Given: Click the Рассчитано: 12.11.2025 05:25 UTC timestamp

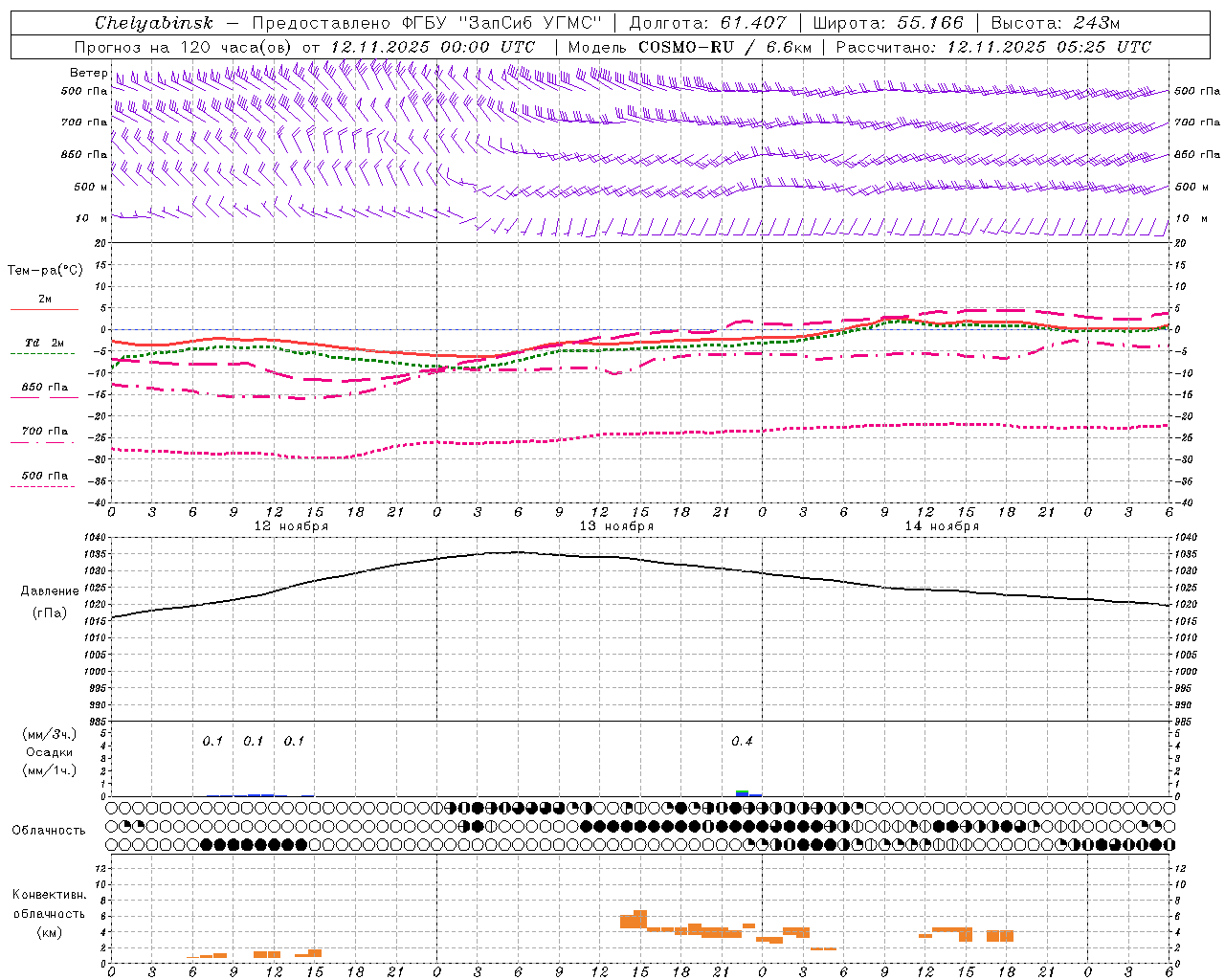Looking at the screenshot, I should point(993,47).
